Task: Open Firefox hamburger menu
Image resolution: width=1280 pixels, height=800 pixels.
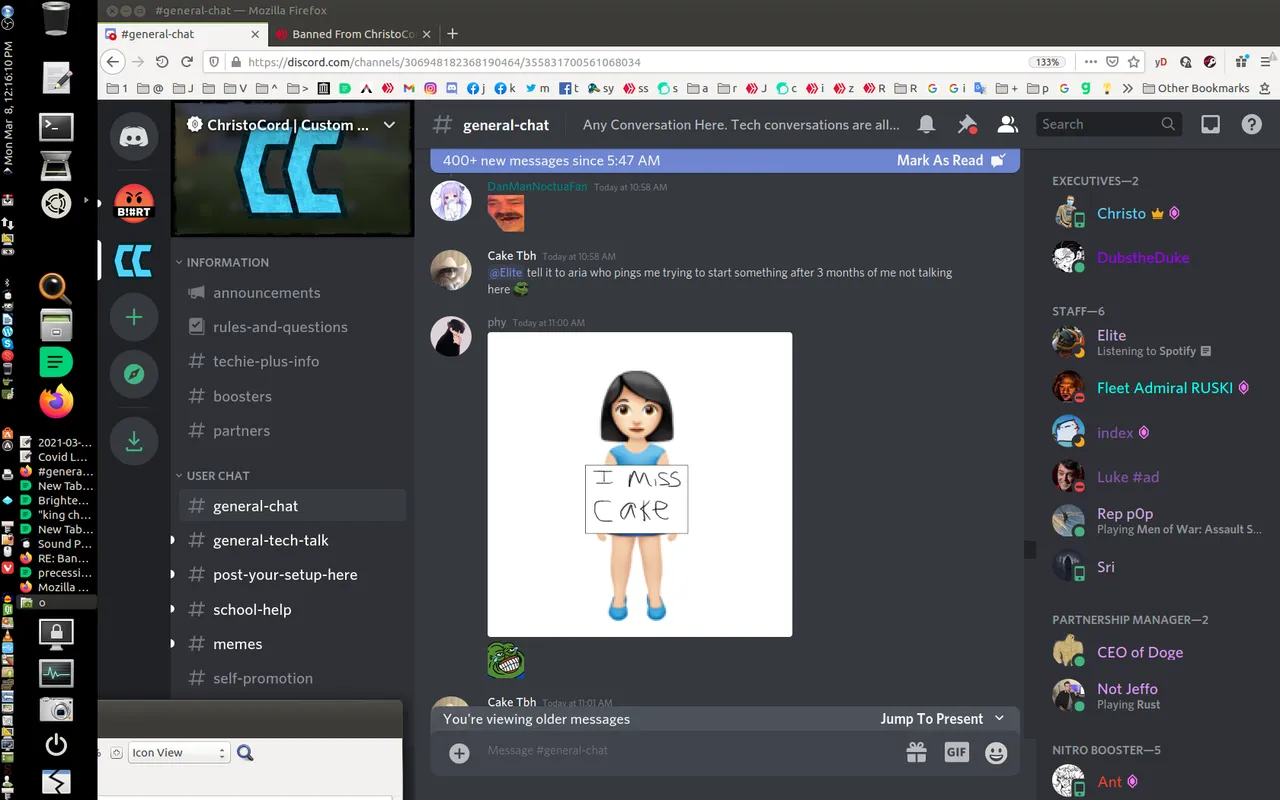Action: coord(1268,61)
